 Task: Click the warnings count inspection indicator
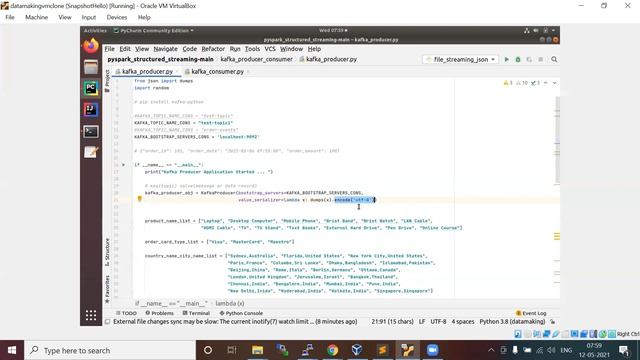tap(508, 83)
